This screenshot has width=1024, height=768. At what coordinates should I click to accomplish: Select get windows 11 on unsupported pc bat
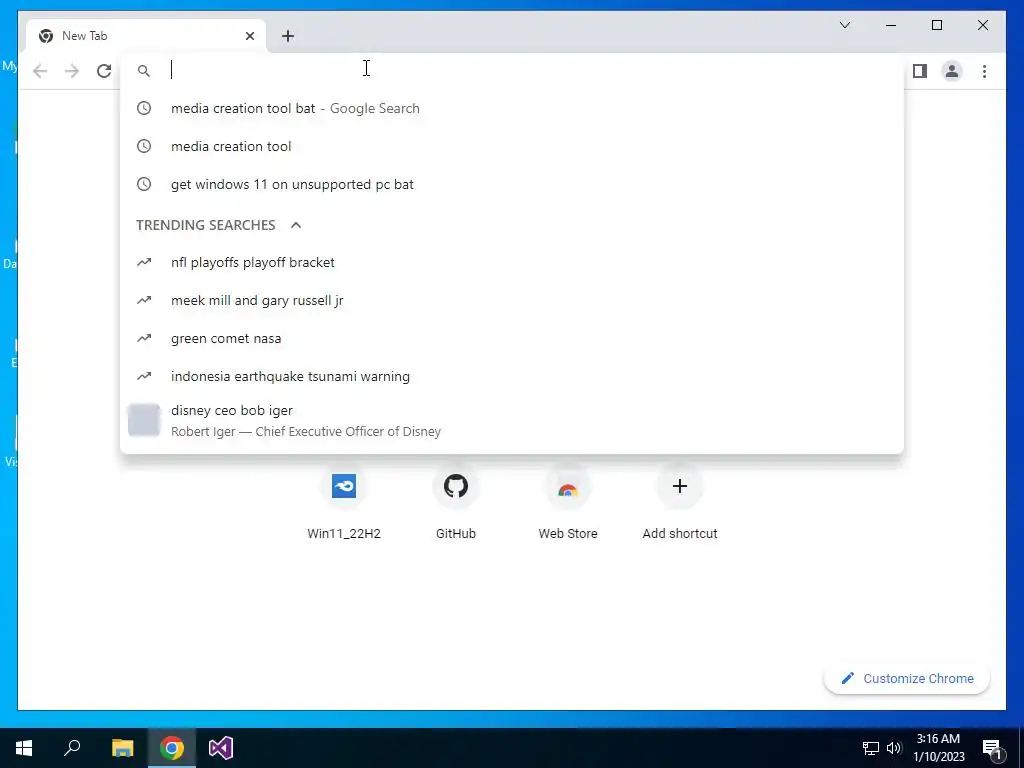pyautogui.click(x=512, y=184)
